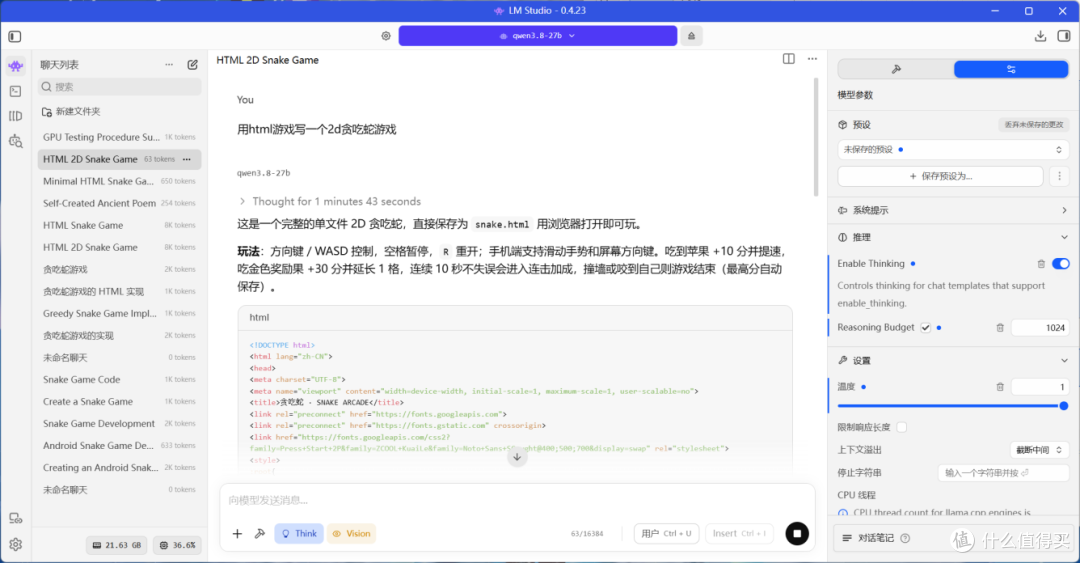Click 保存预设为... button
Screen dimensions: 1080x563
click(940, 176)
